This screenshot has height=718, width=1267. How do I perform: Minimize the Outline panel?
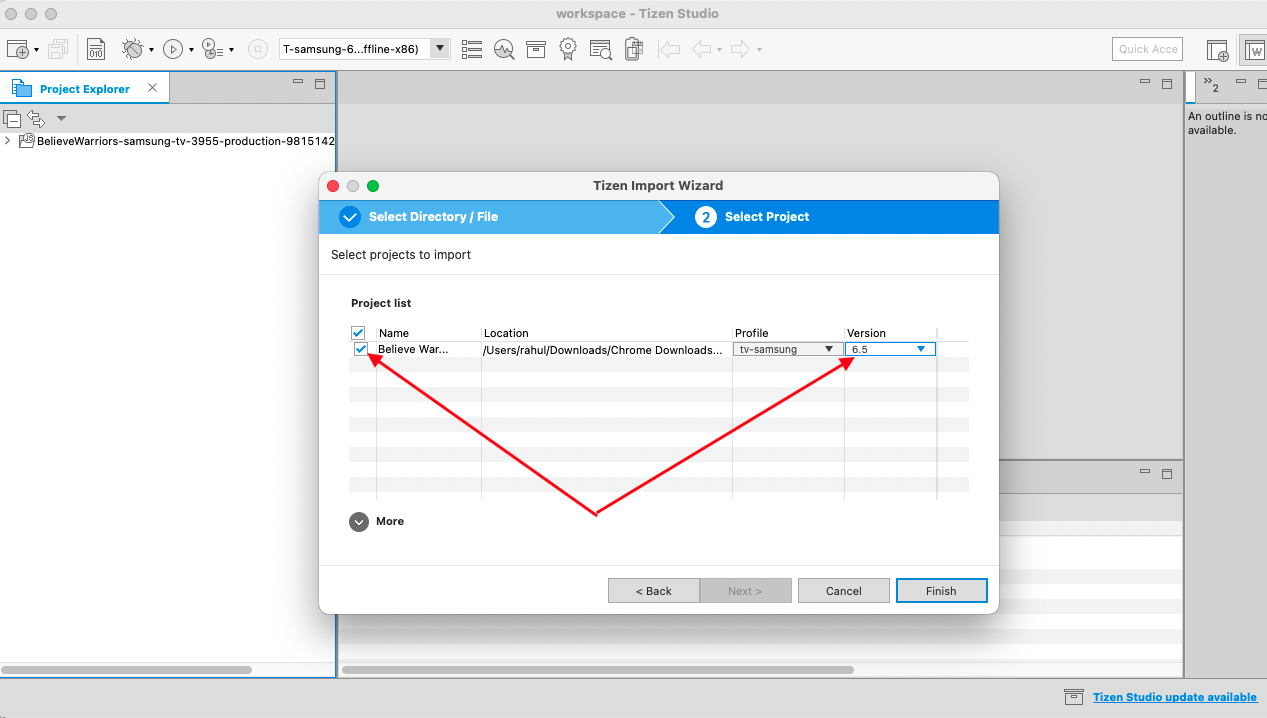(x=1241, y=82)
